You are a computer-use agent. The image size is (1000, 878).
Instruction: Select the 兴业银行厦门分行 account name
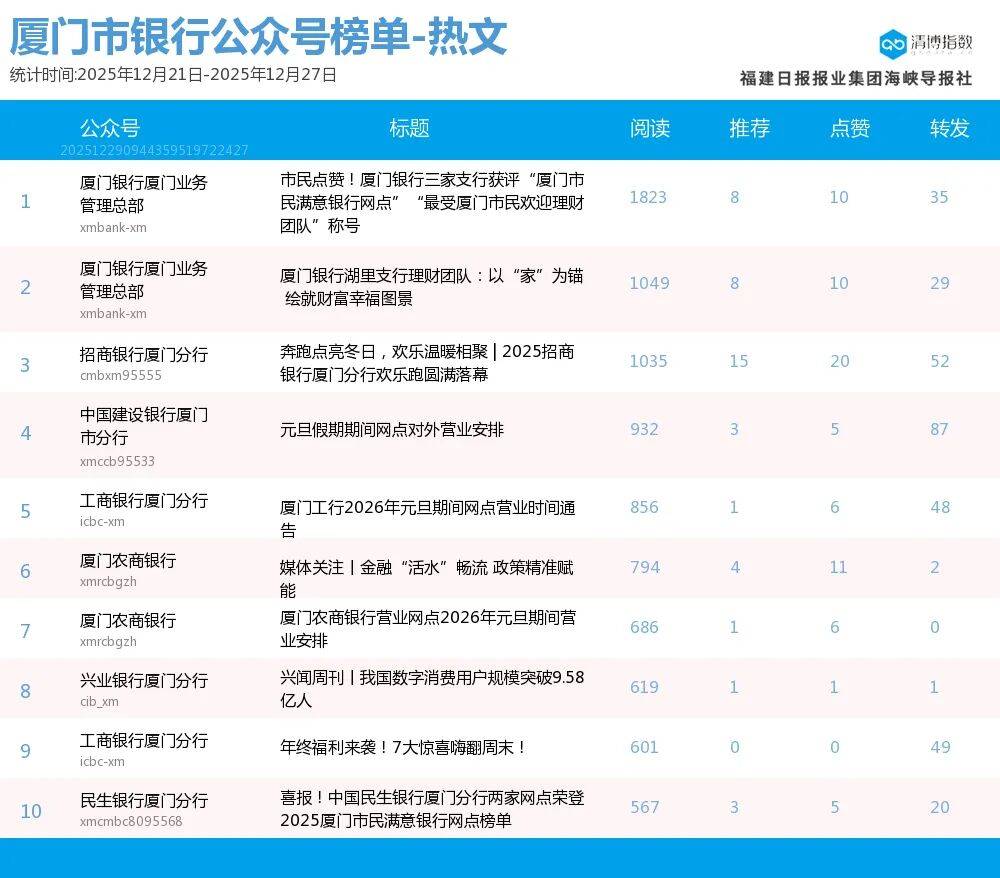pos(144,681)
